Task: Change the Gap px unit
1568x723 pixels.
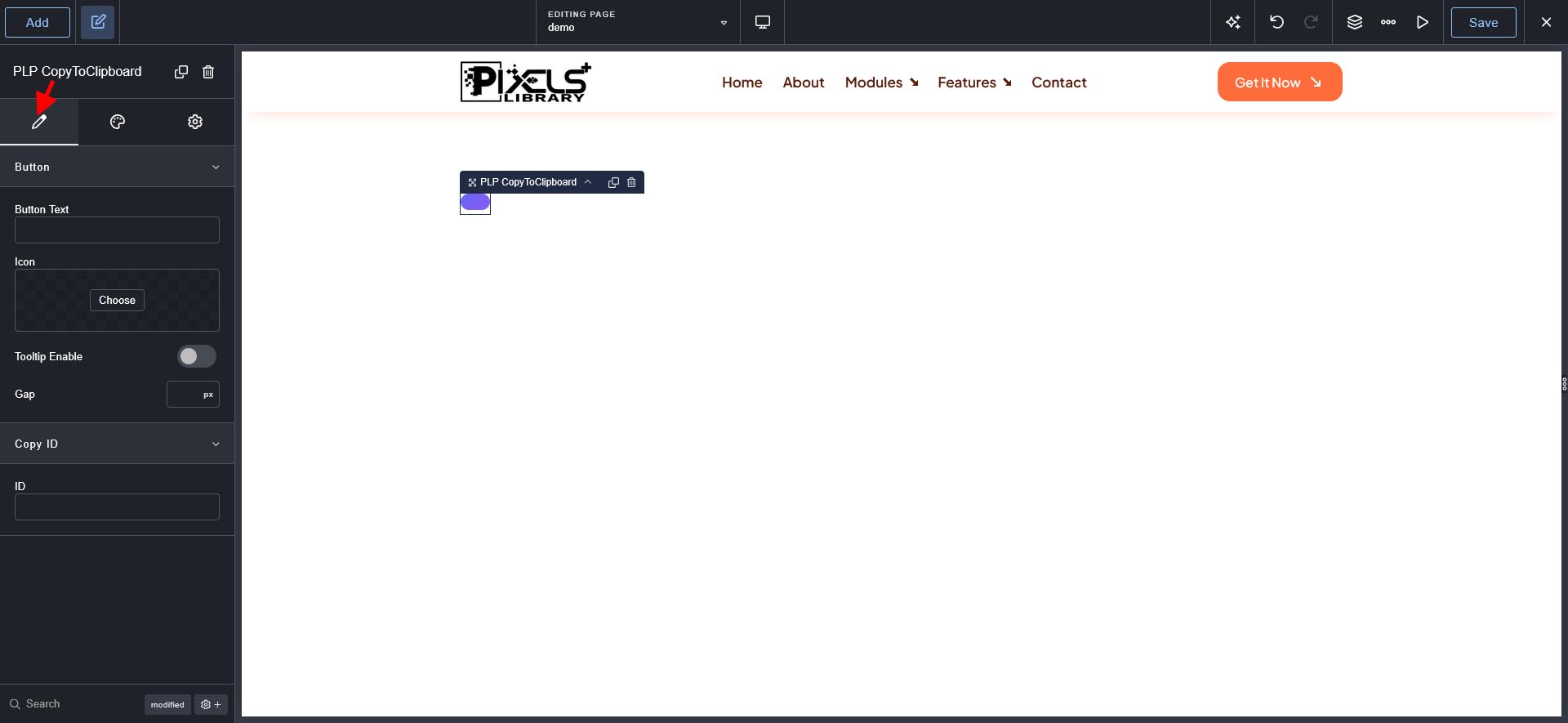Action: tap(208, 395)
